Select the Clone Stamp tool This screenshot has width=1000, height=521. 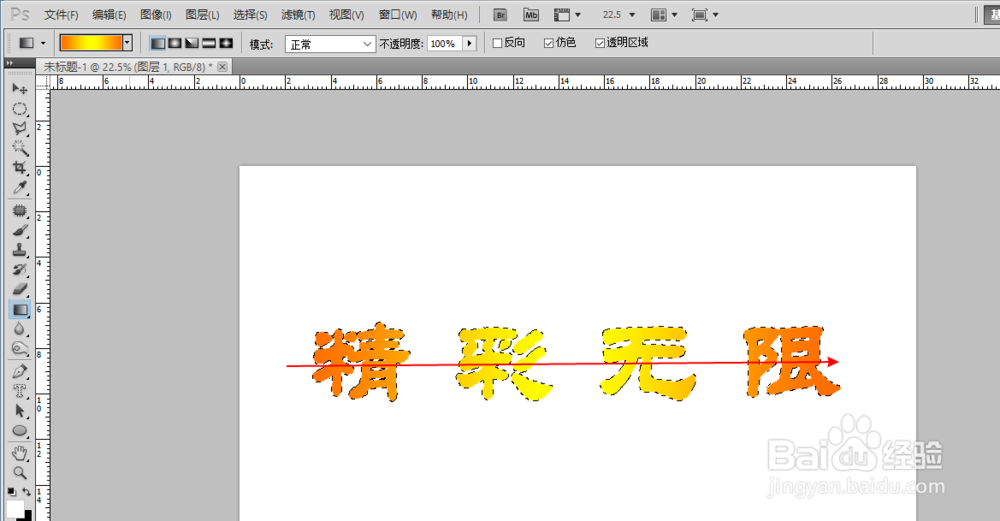pos(20,250)
